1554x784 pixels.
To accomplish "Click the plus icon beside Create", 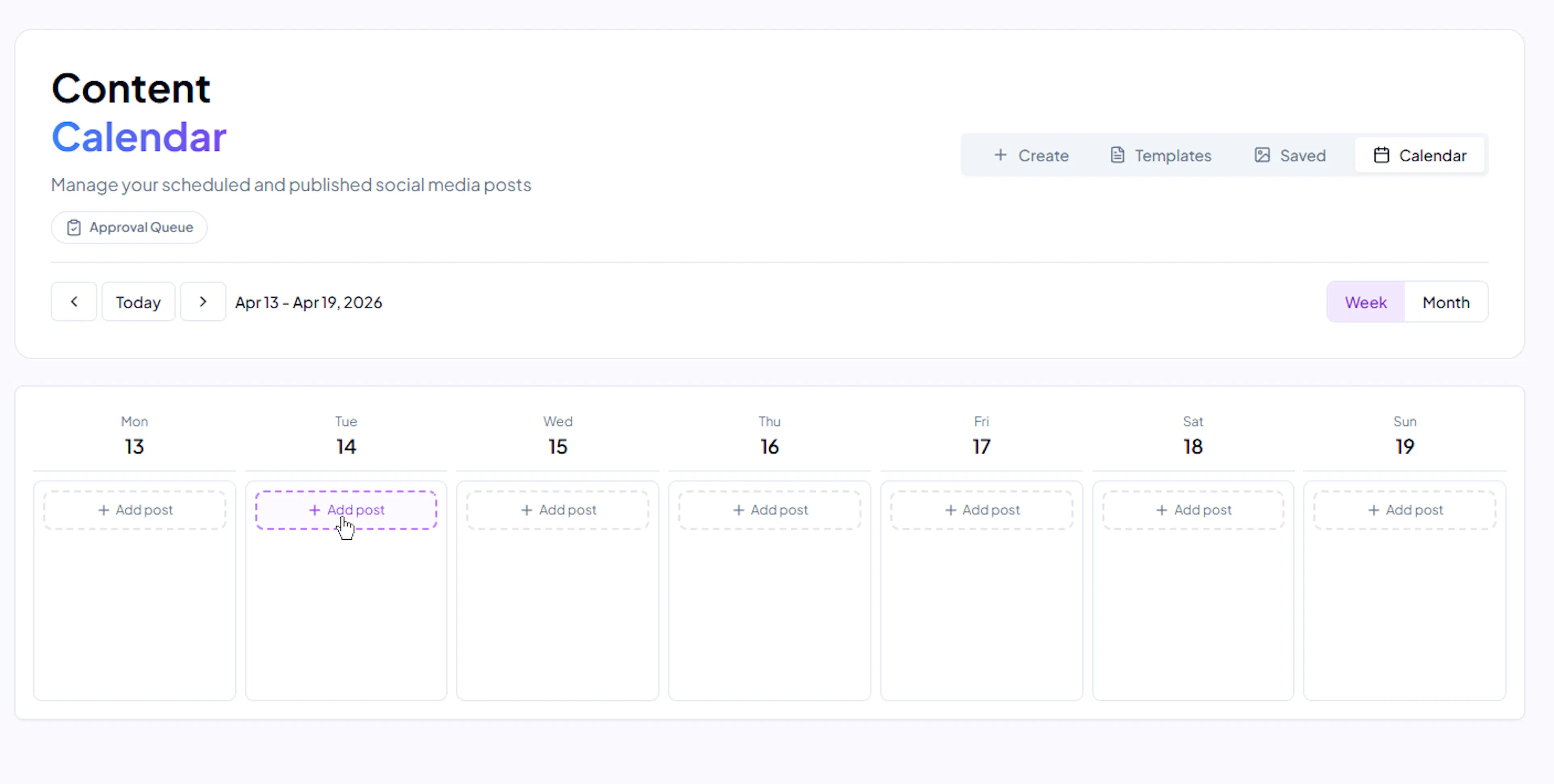I will 1000,155.
